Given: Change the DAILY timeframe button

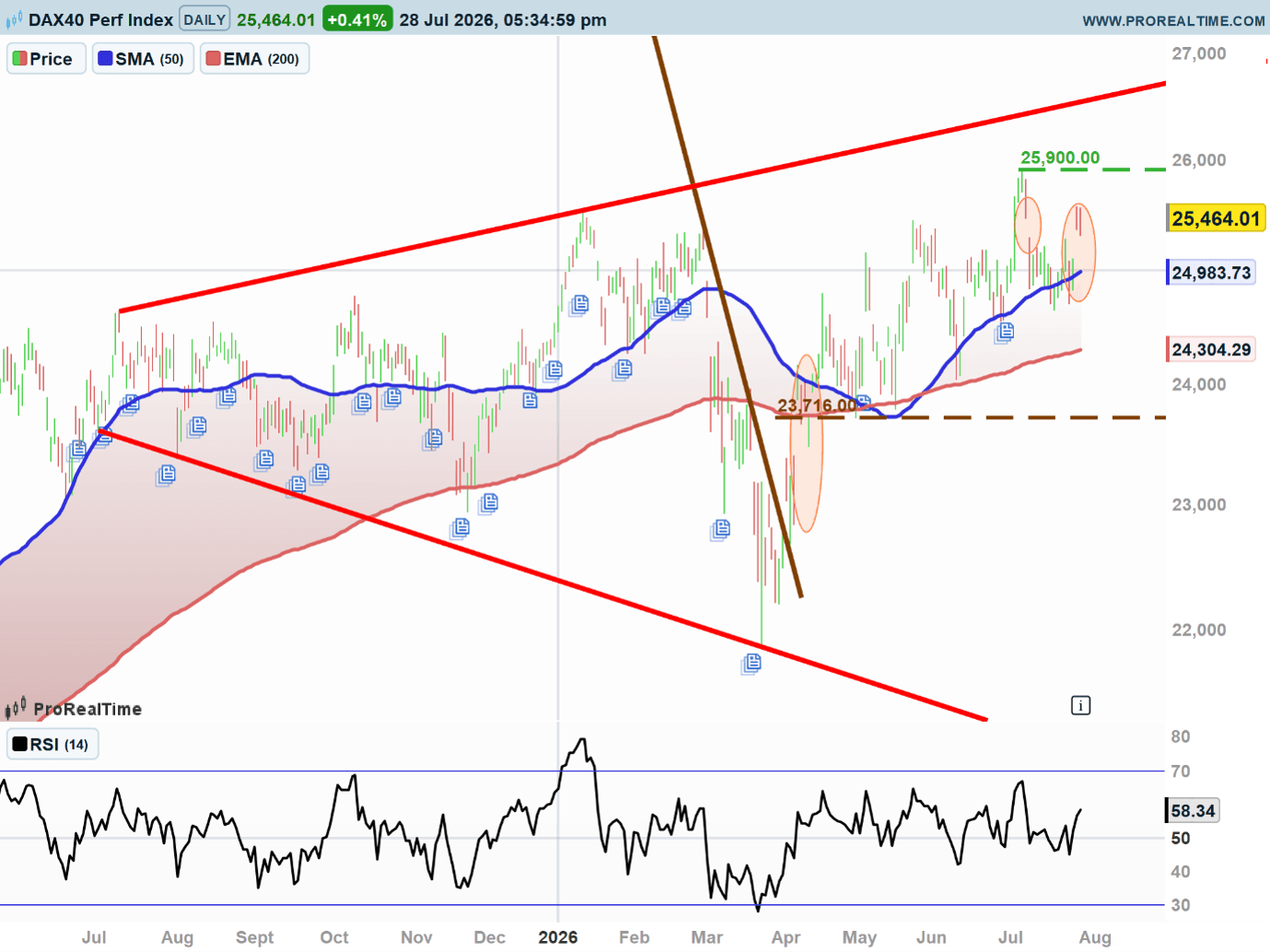Looking at the screenshot, I should (x=204, y=19).
